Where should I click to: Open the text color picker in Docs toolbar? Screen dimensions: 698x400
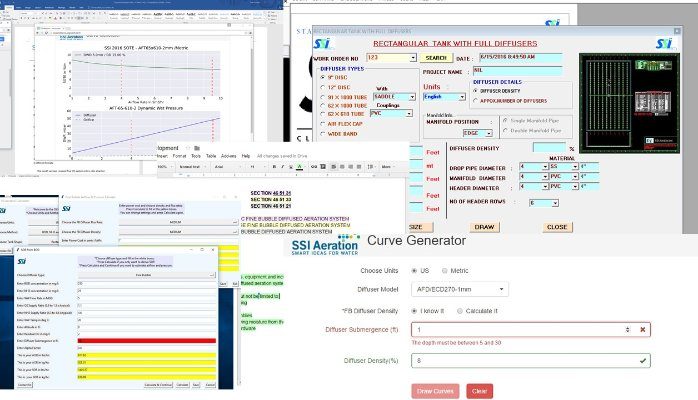pos(300,167)
